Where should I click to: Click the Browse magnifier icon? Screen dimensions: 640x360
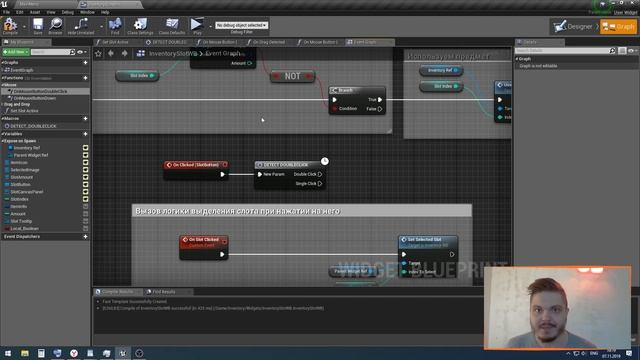(55, 25)
